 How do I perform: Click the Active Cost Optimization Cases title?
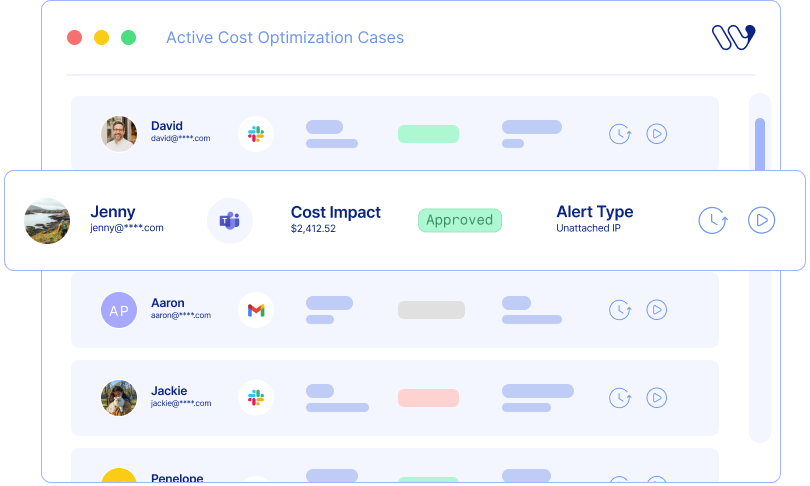pyautogui.click(x=285, y=38)
